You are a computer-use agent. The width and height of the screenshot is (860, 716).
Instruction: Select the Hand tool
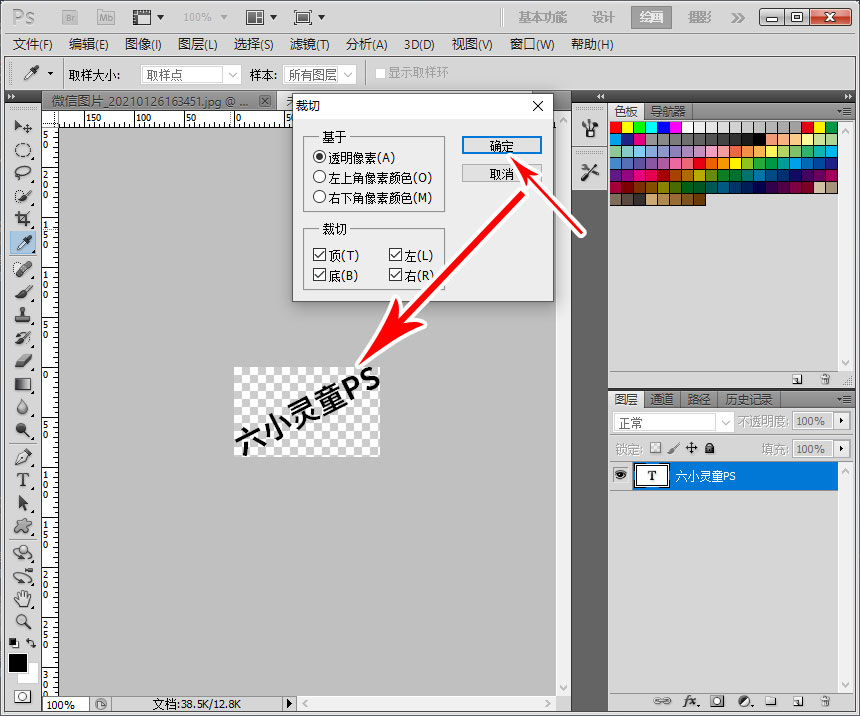(22, 599)
